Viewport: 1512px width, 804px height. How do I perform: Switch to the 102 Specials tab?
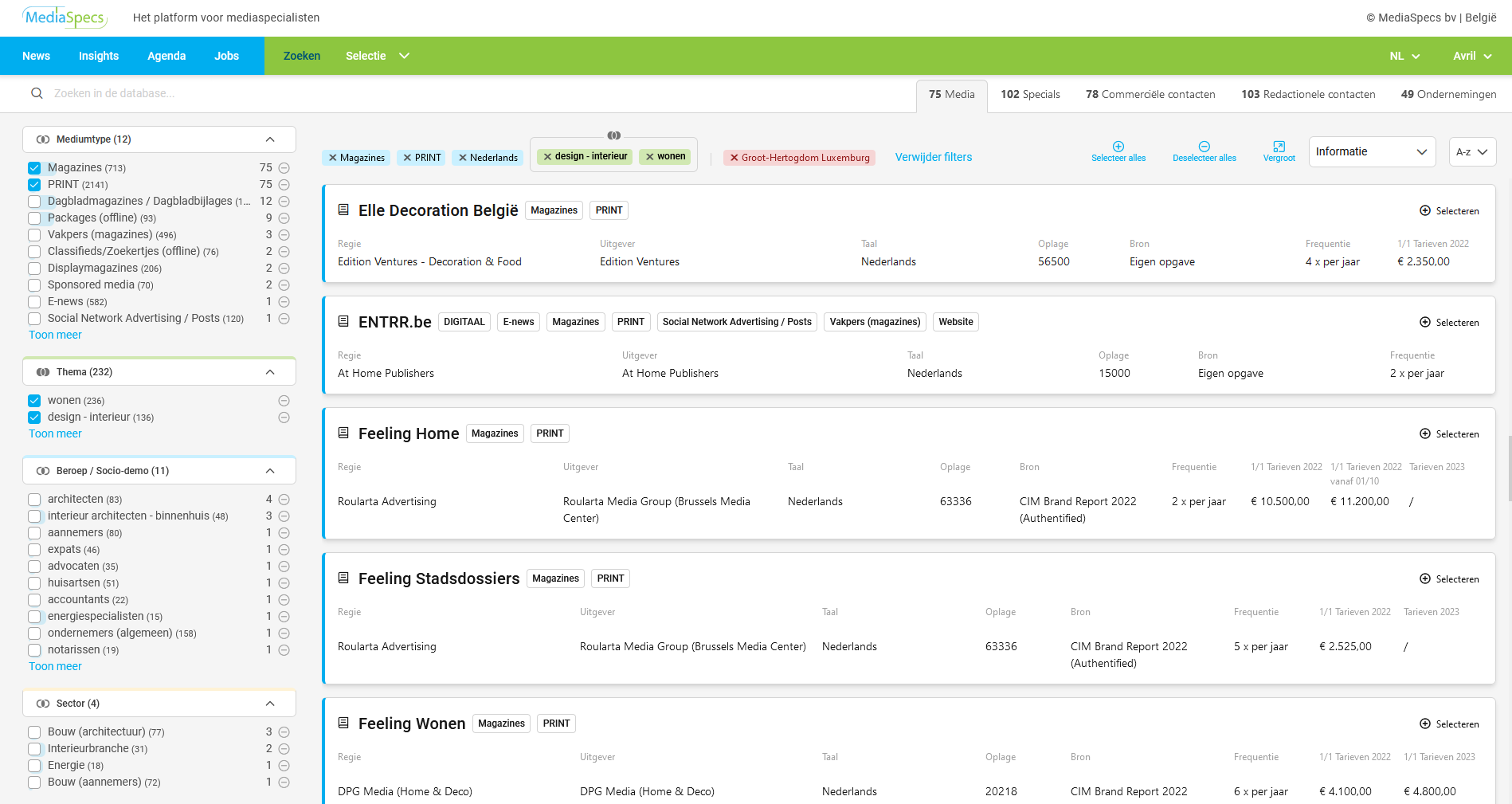1030,94
